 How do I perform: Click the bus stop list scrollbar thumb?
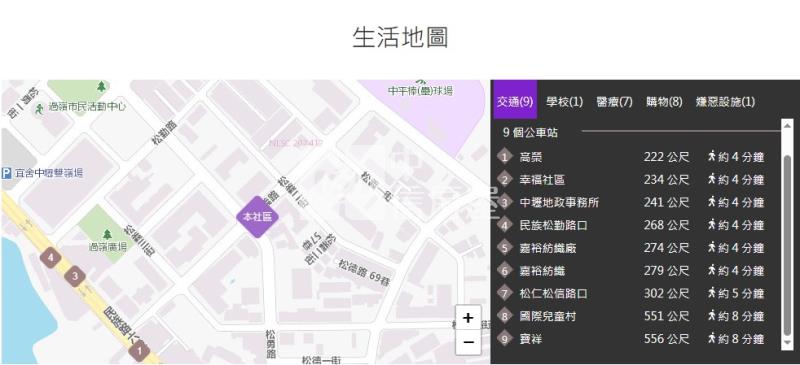point(787,246)
